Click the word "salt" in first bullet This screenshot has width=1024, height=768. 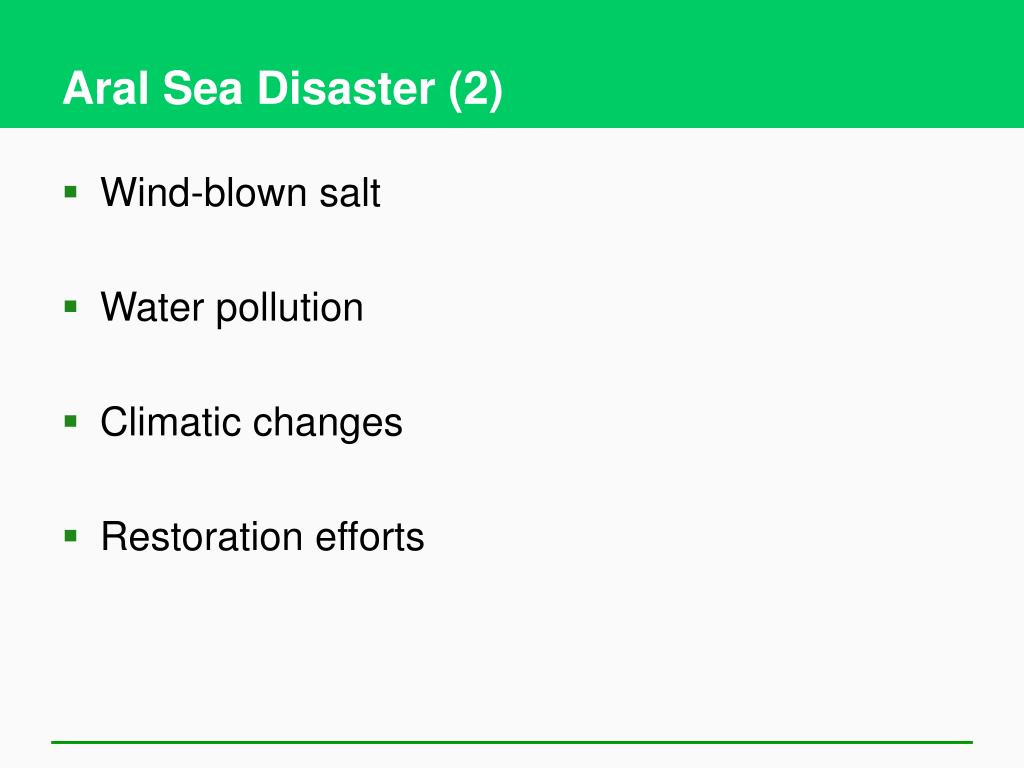[349, 193]
